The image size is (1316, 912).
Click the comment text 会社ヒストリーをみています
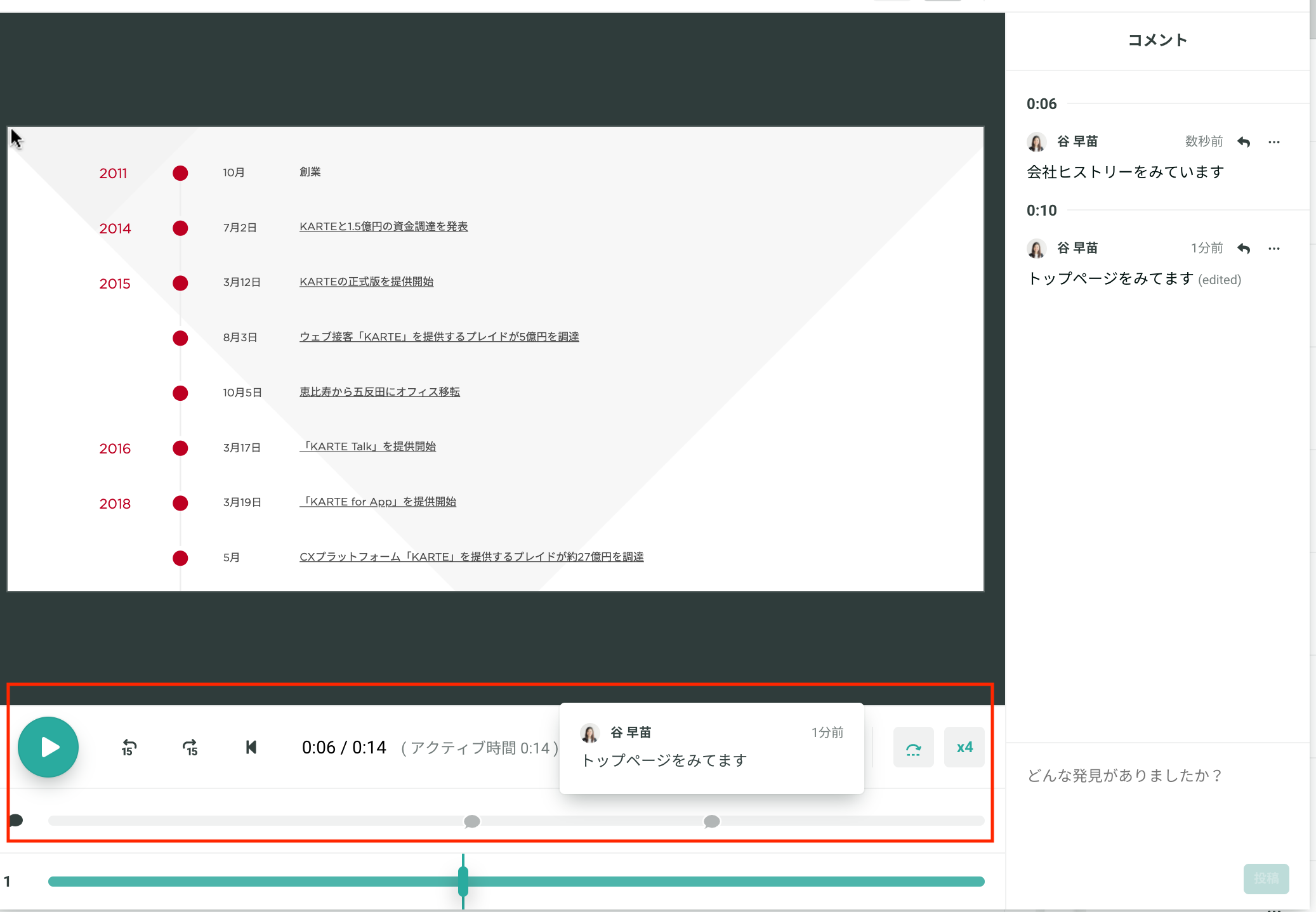(x=1125, y=172)
